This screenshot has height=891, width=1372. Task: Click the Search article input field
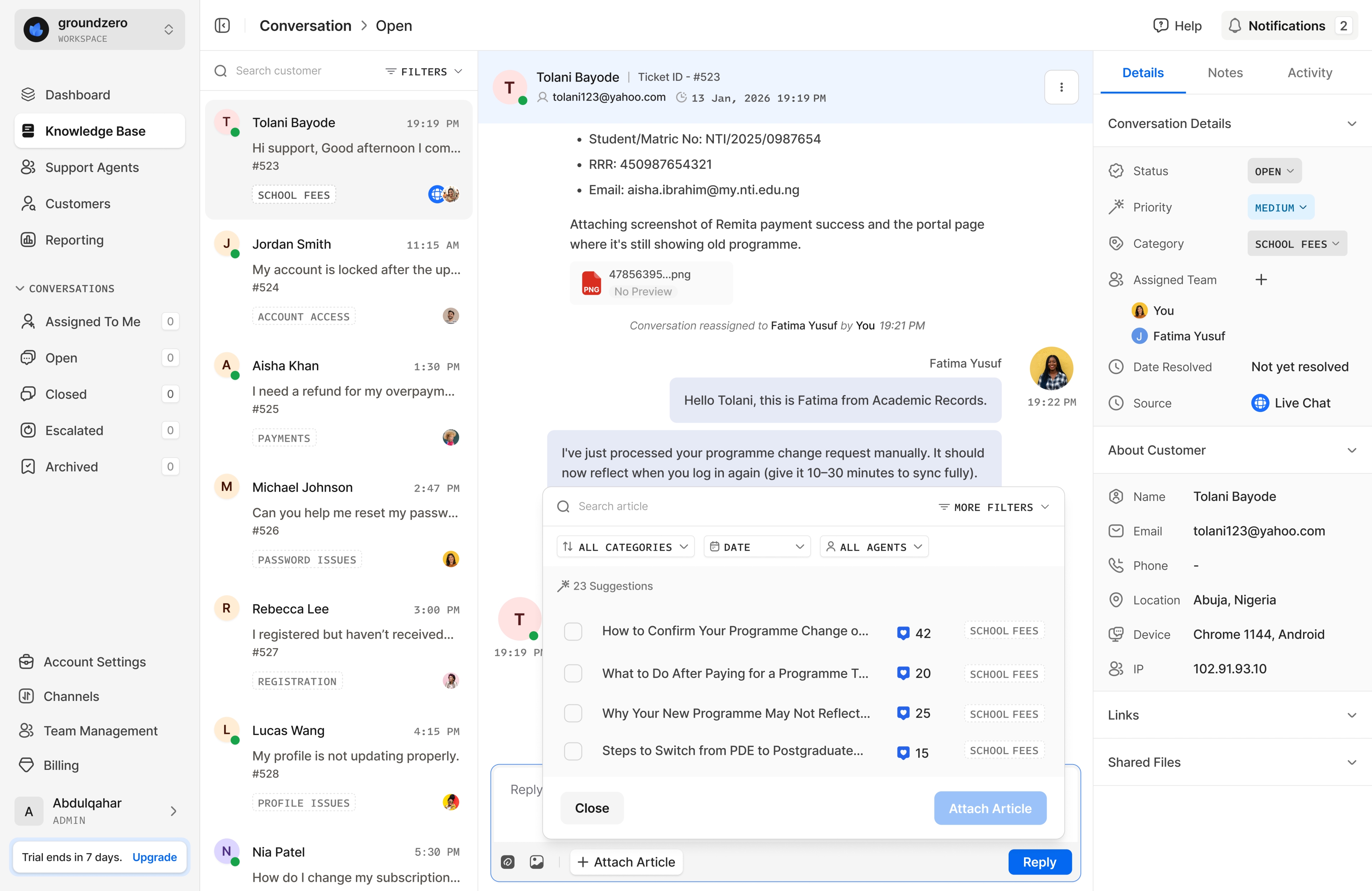coord(749,506)
